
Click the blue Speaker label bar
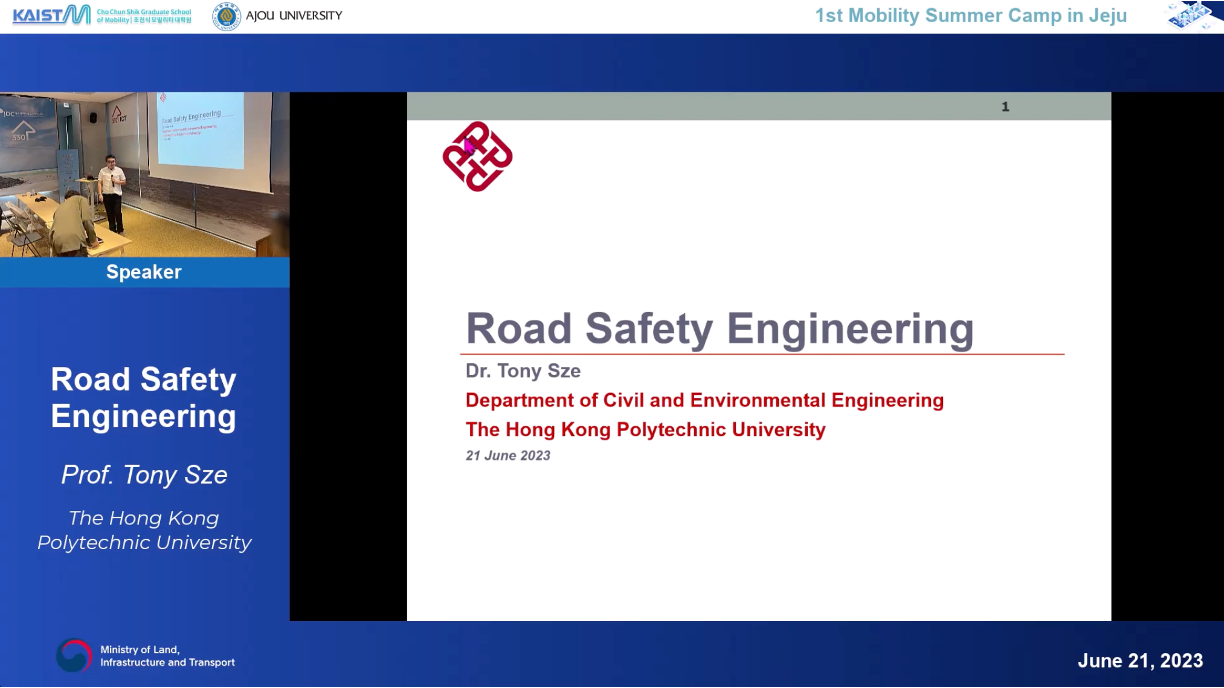(x=144, y=272)
